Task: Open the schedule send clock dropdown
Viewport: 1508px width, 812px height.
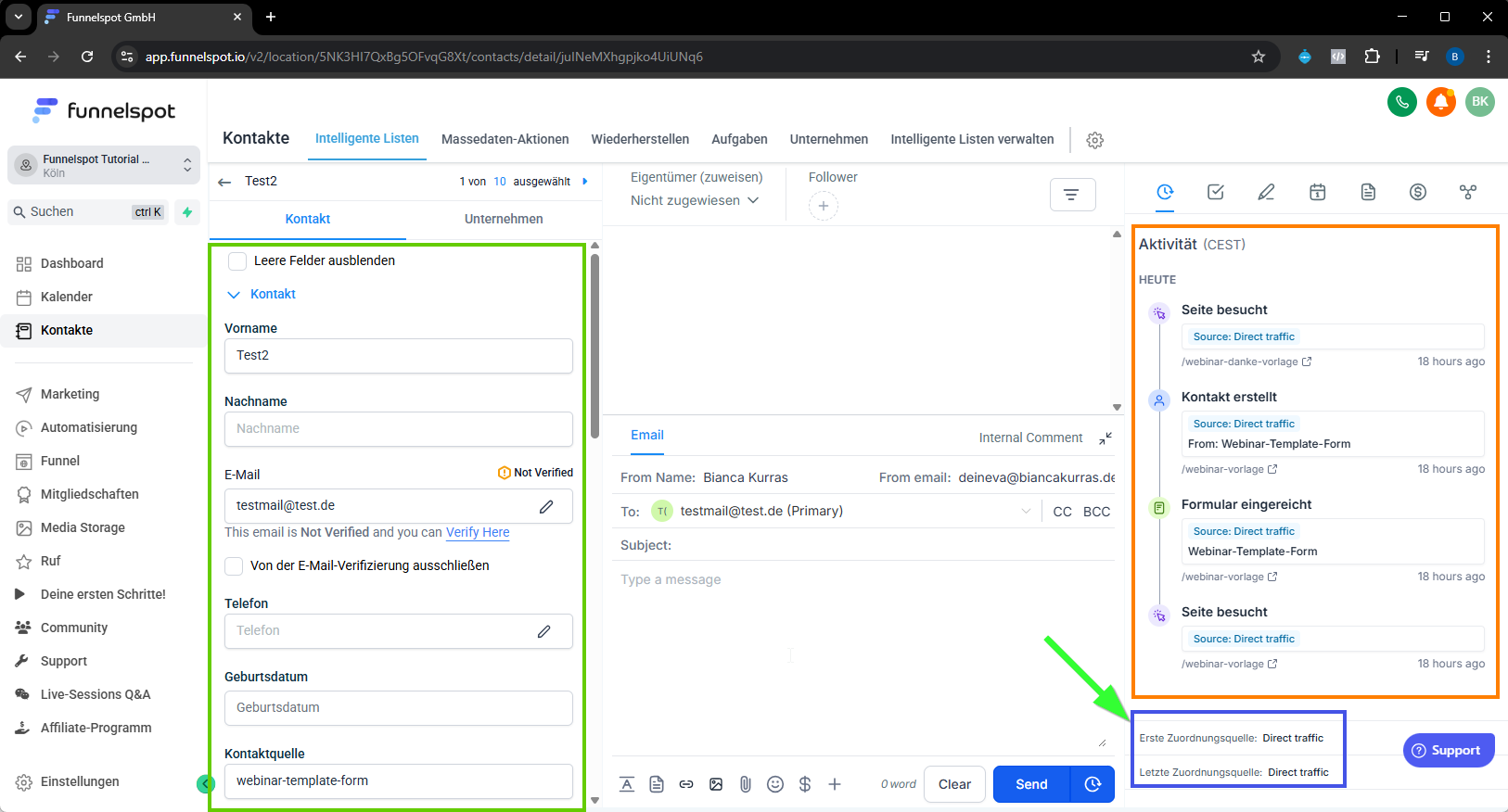Action: 1093,784
